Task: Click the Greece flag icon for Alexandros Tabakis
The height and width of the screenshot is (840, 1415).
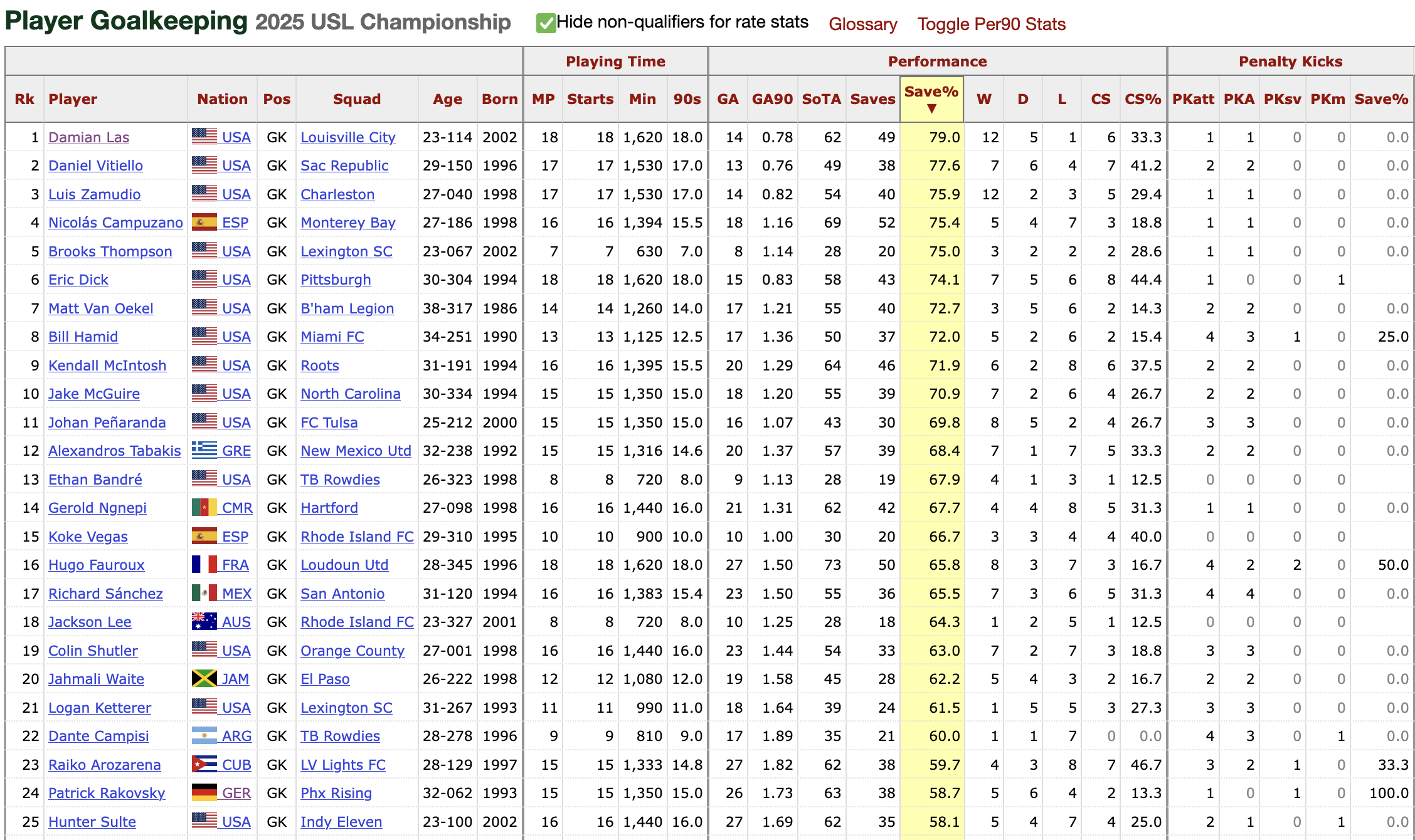Action: [204, 451]
